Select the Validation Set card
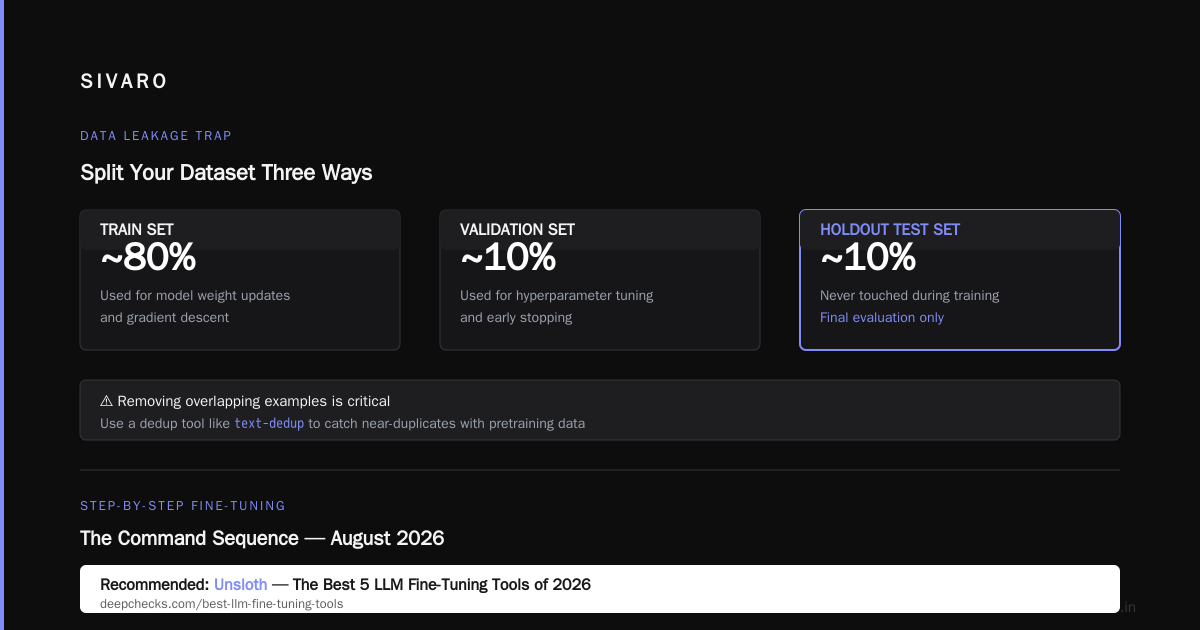 (600, 280)
